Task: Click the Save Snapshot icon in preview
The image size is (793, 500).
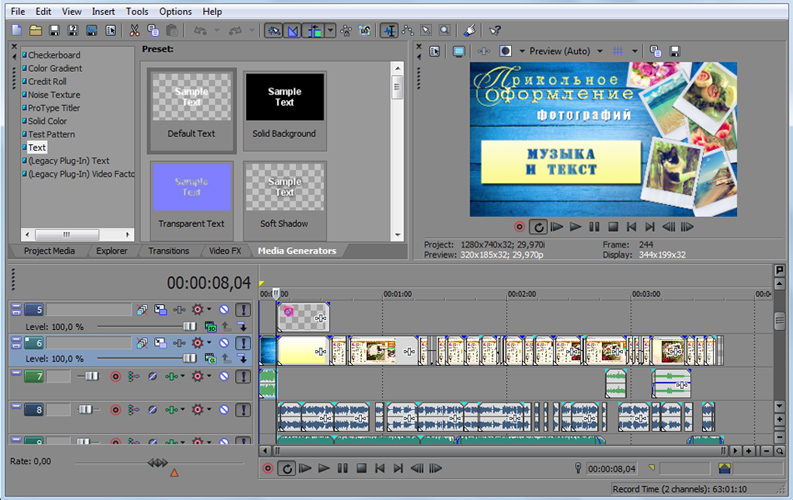Action: pyautogui.click(x=674, y=51)
